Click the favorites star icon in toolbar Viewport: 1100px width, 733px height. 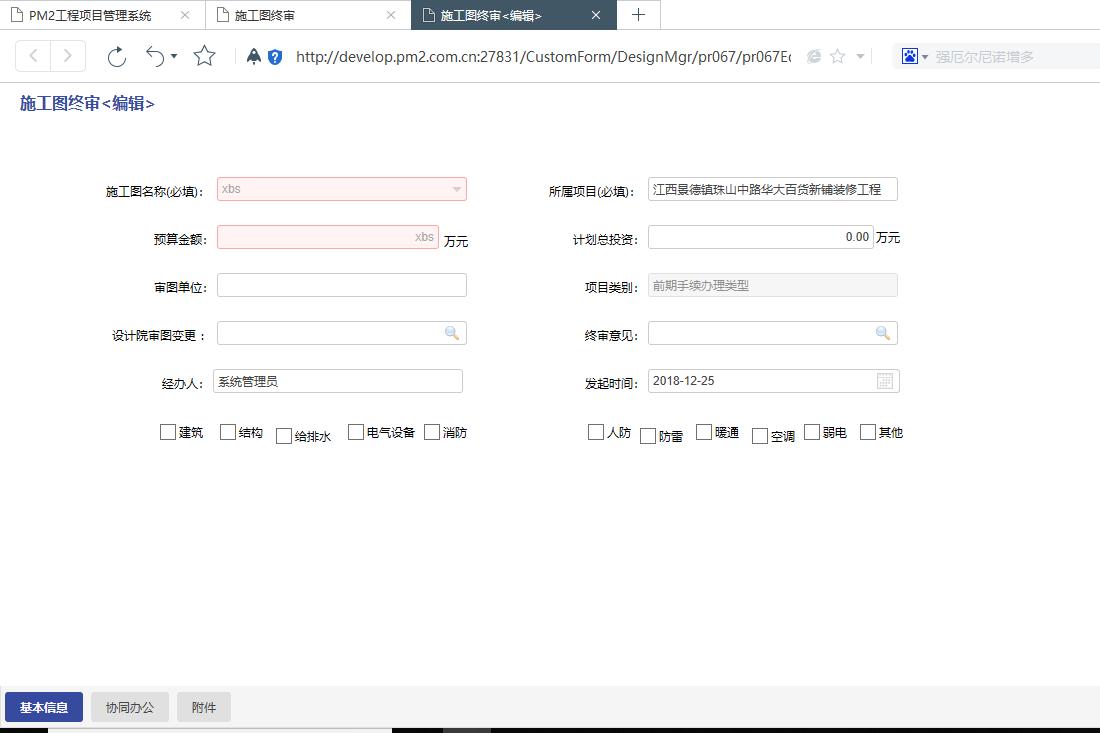(204, 57)
